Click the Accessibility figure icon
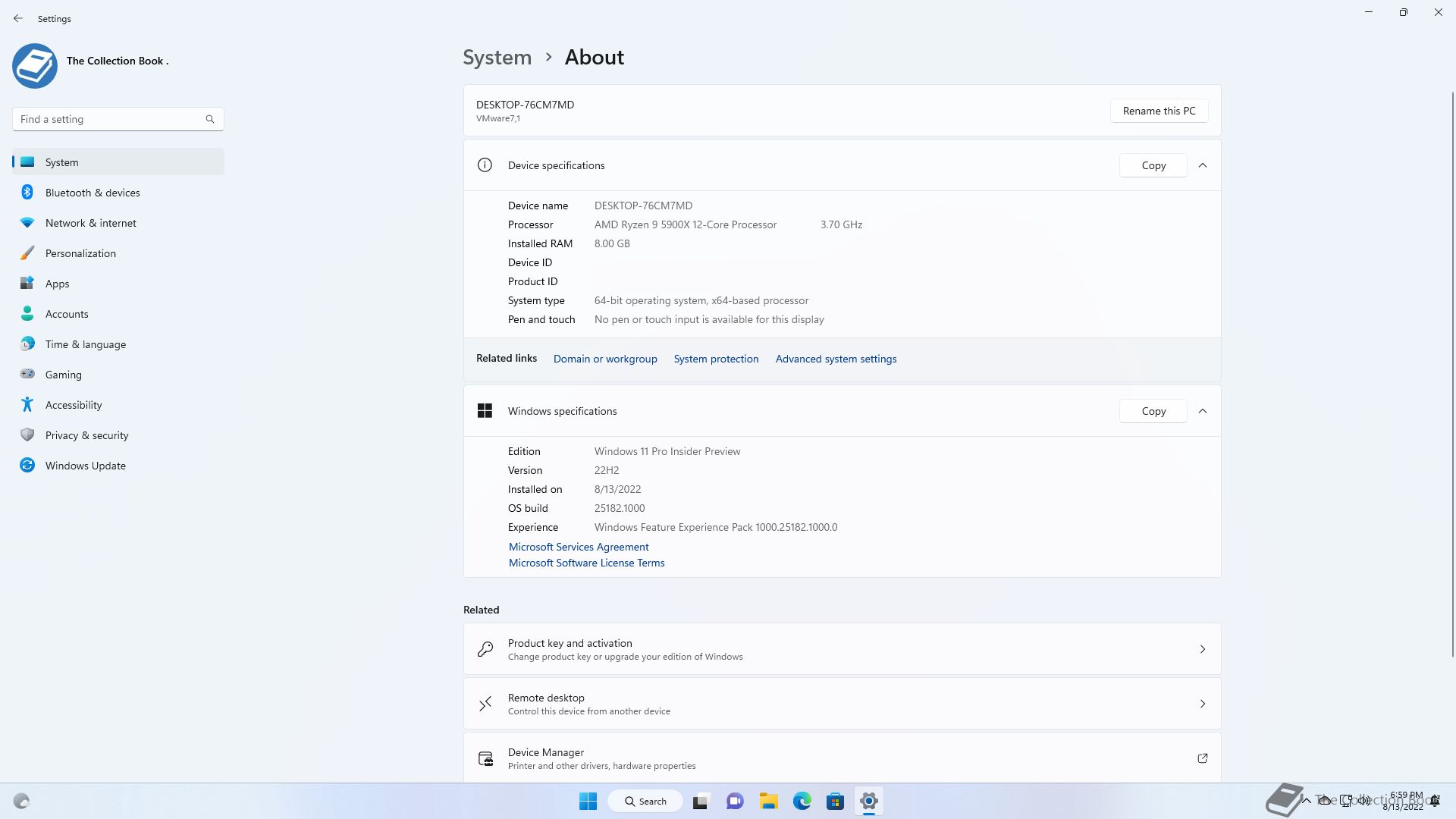1456x819 pixels. pyautogui.click(x=27, y=405)
